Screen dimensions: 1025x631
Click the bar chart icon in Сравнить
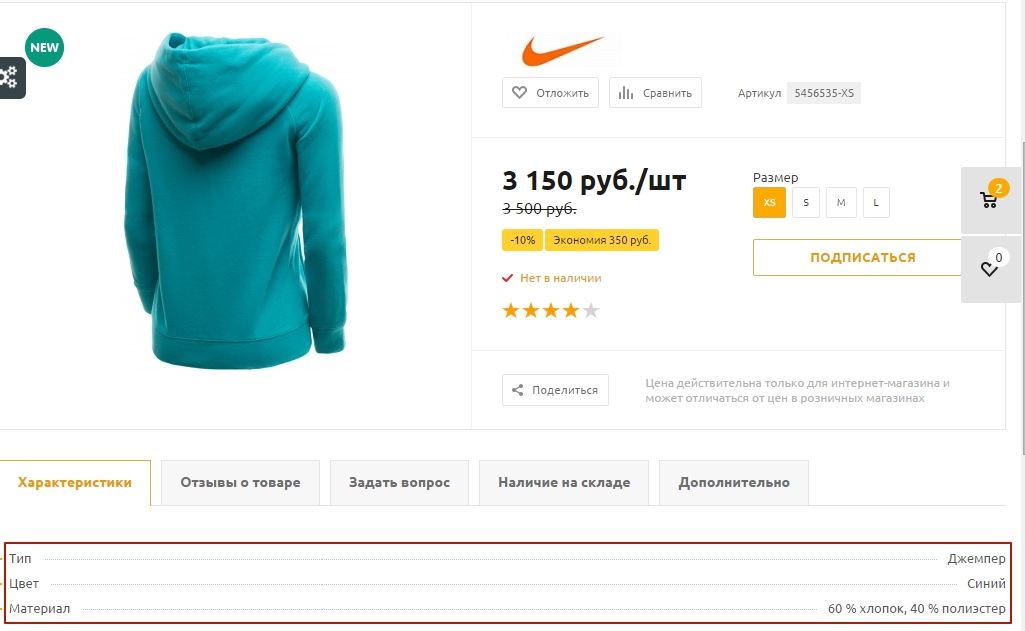point(626,93)
